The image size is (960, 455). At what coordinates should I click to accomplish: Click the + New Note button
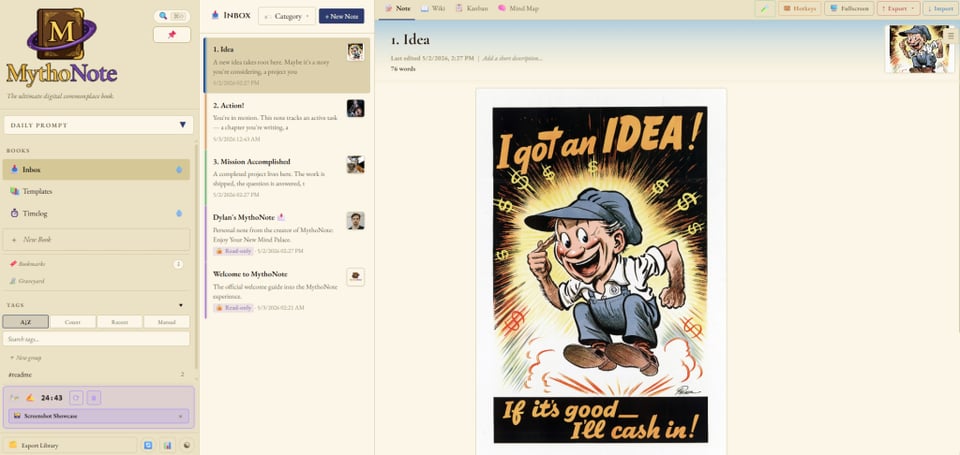click(342, 16)
